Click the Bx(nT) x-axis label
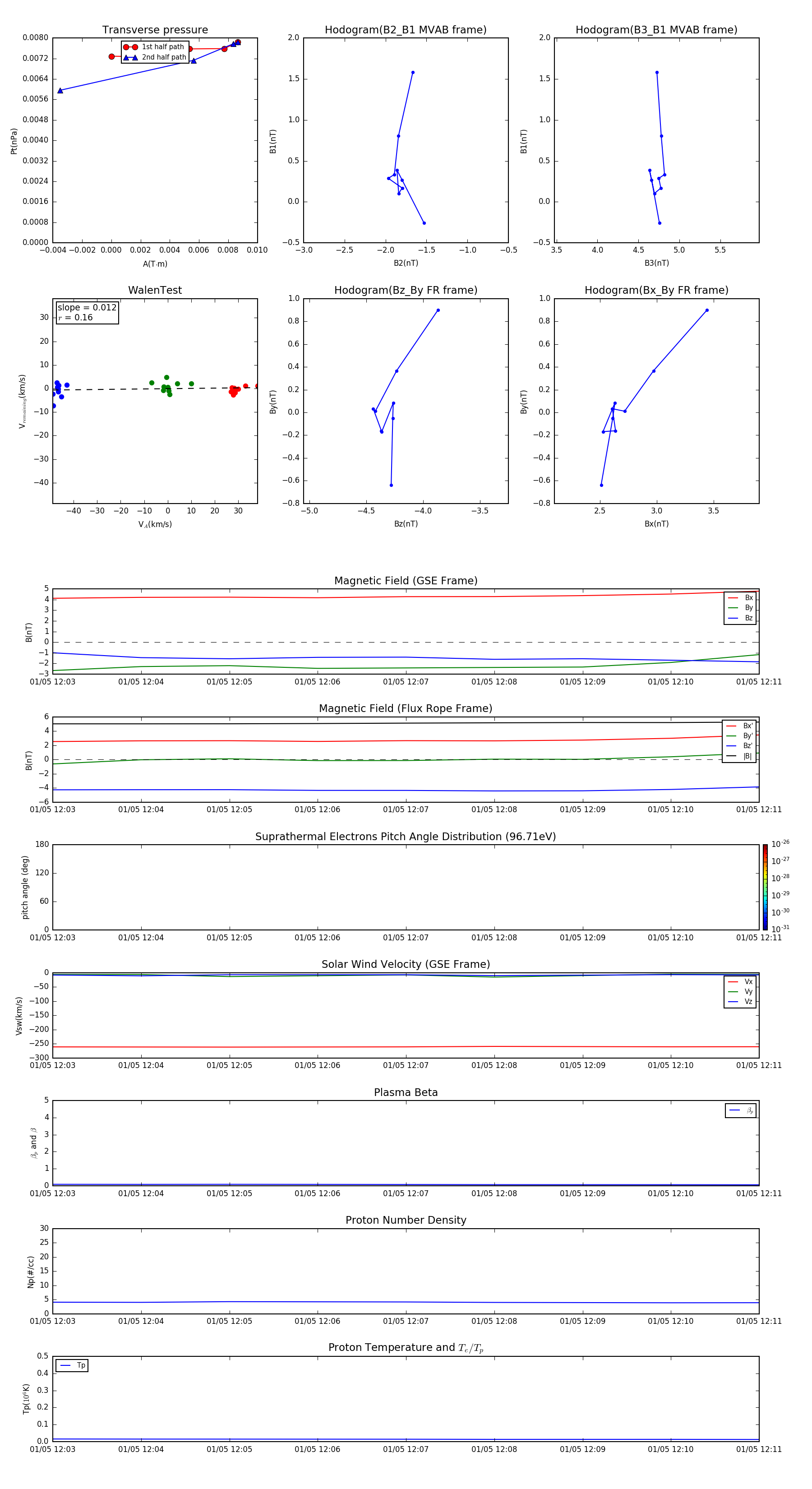Image resolution: width=812 pixels, height=1489 pixels. click(656, 524)
